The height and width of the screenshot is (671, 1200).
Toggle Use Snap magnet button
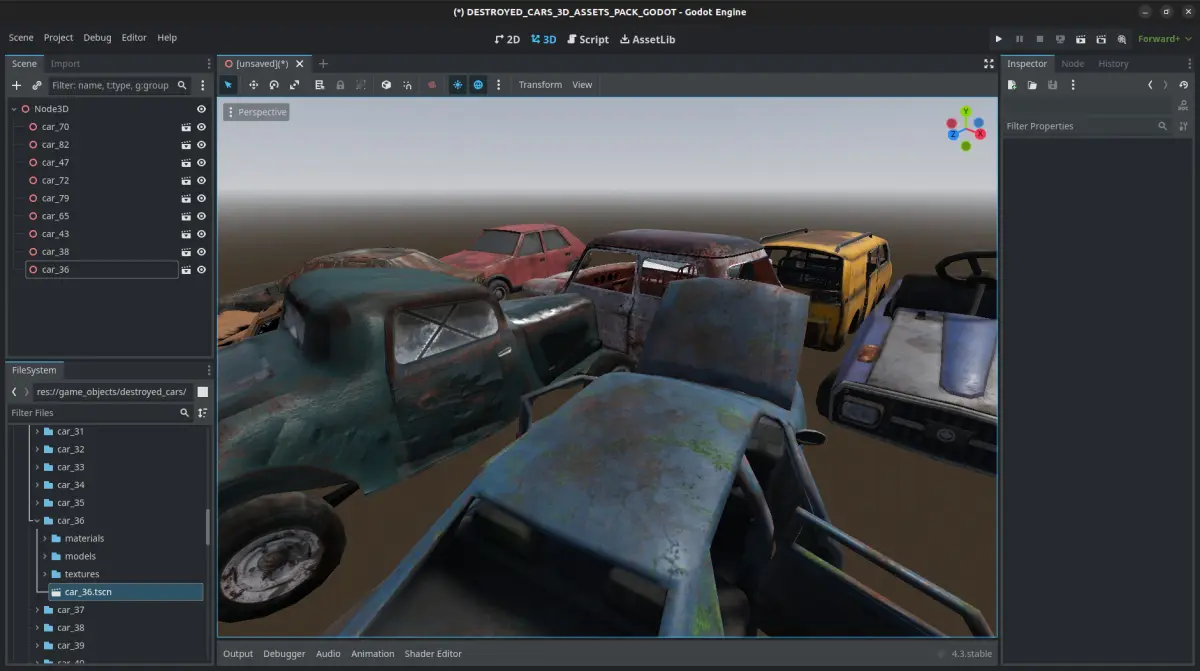point(407,85)
